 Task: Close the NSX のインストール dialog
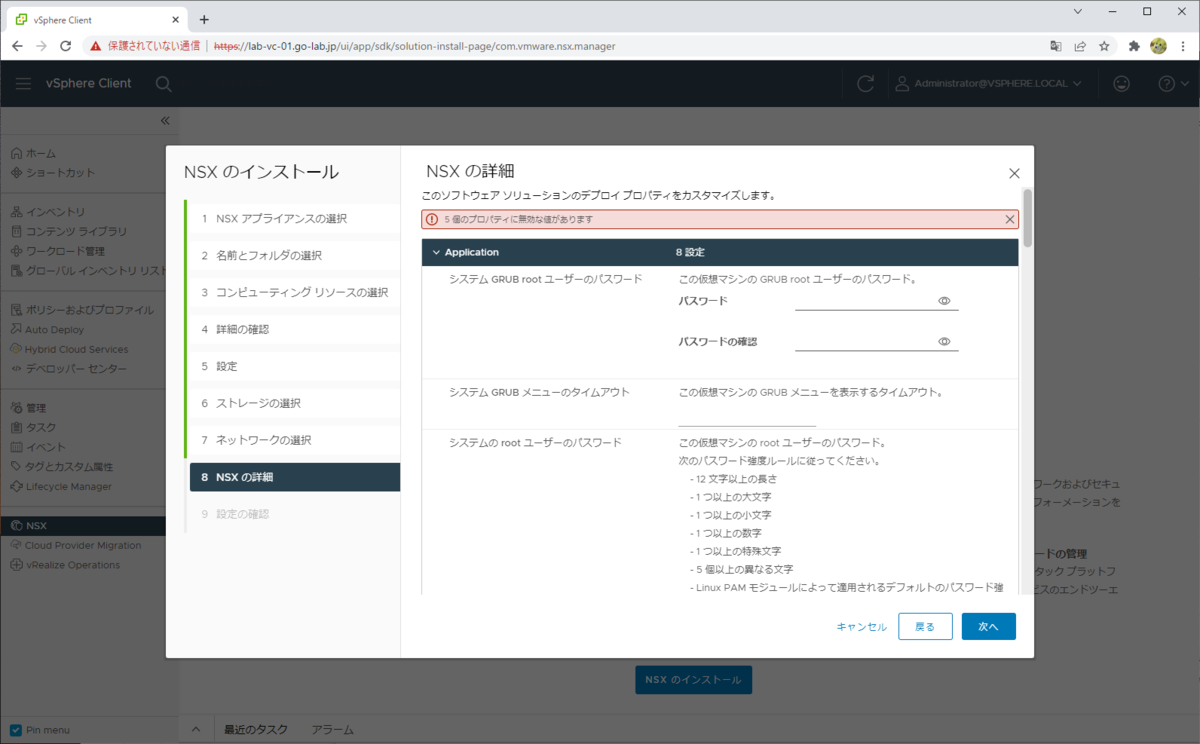[1014, 174]
